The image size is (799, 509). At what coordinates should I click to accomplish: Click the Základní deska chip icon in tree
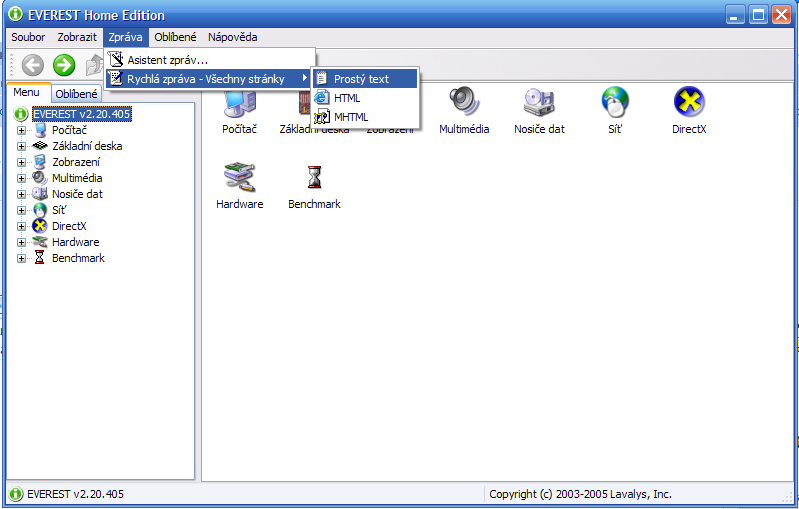coord(40,146)
